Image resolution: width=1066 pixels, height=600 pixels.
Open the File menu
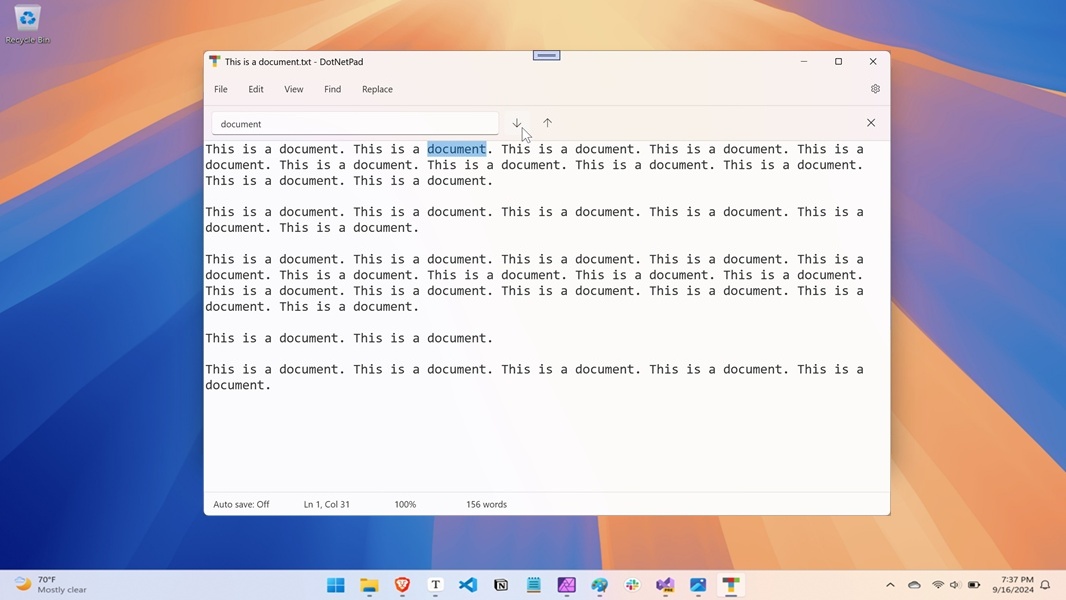click(x=220, y=89)
